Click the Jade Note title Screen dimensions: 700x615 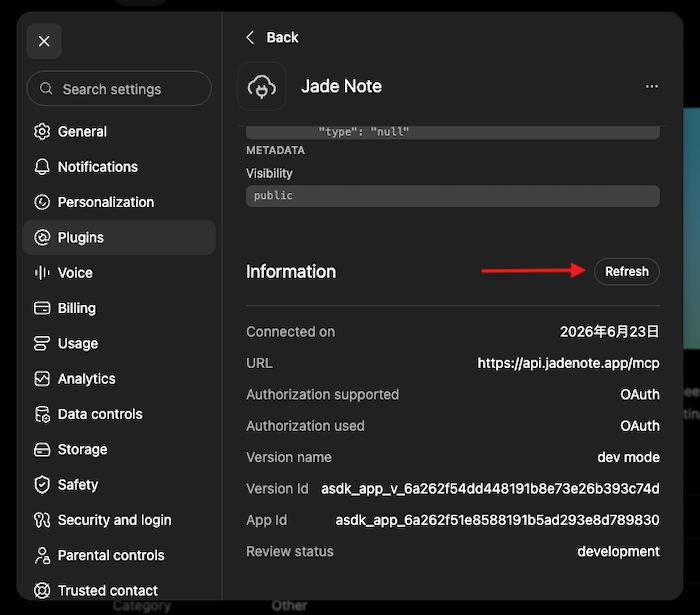coord(342,86)
